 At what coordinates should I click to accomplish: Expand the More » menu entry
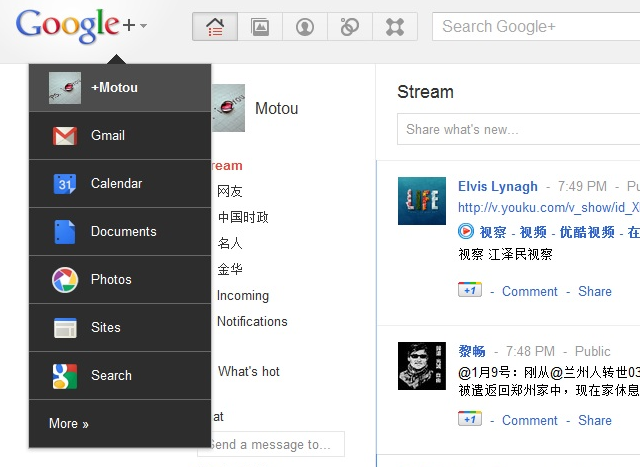[x=69, y=424]
